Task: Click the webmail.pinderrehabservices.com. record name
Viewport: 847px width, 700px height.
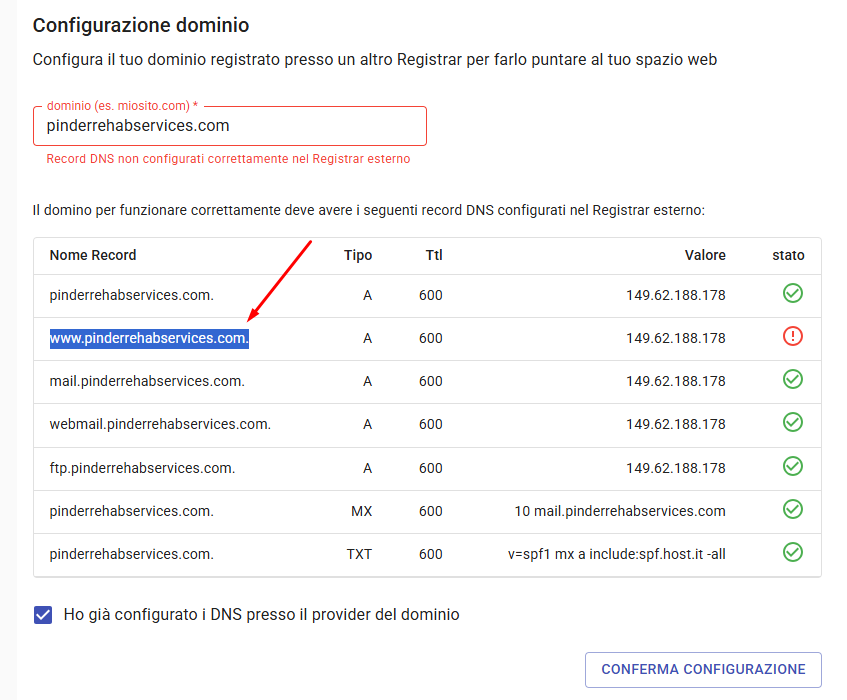Action: coord(160,424)
